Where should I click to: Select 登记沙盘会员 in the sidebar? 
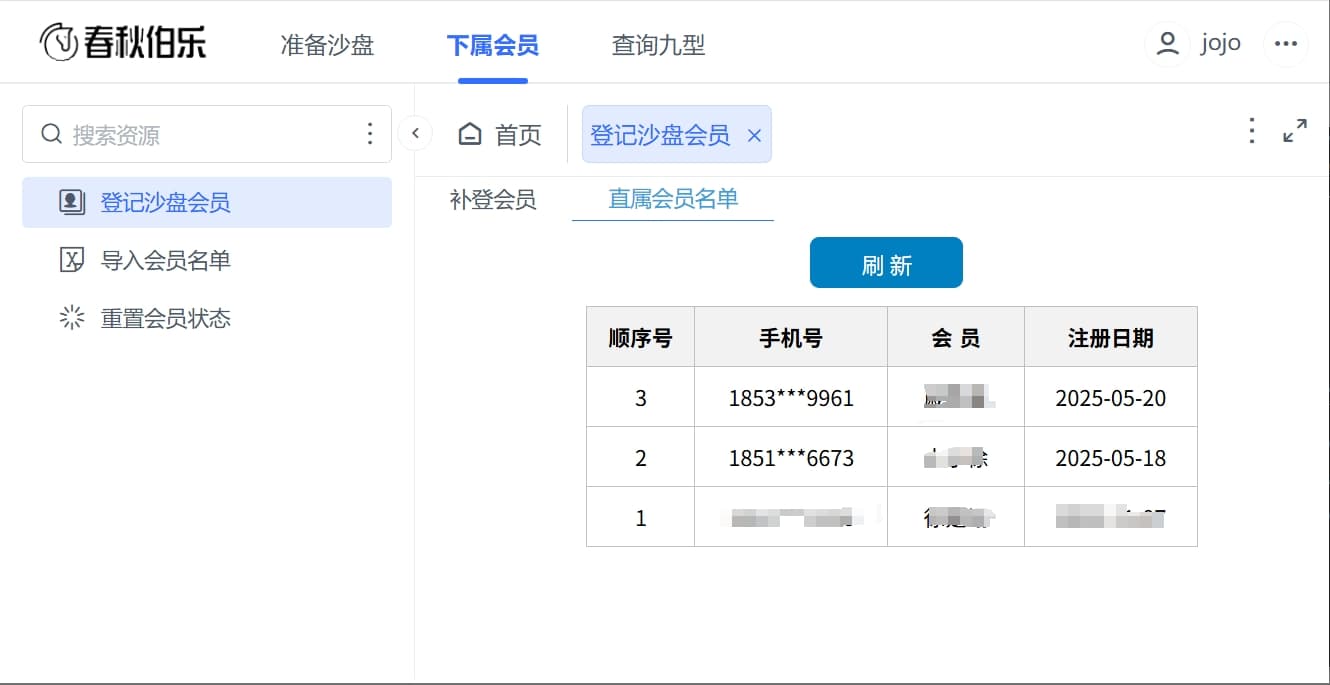click(207, 202)
